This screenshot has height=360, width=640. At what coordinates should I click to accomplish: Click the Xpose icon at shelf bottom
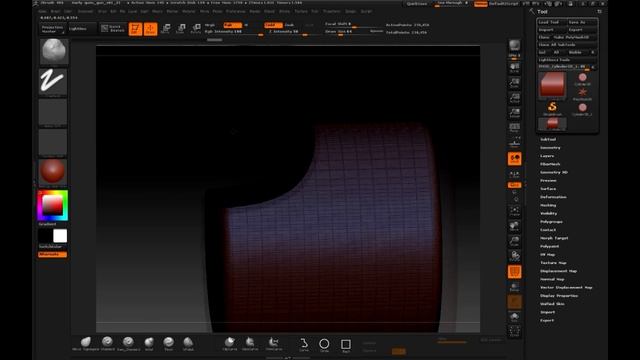tap(514, 331)
